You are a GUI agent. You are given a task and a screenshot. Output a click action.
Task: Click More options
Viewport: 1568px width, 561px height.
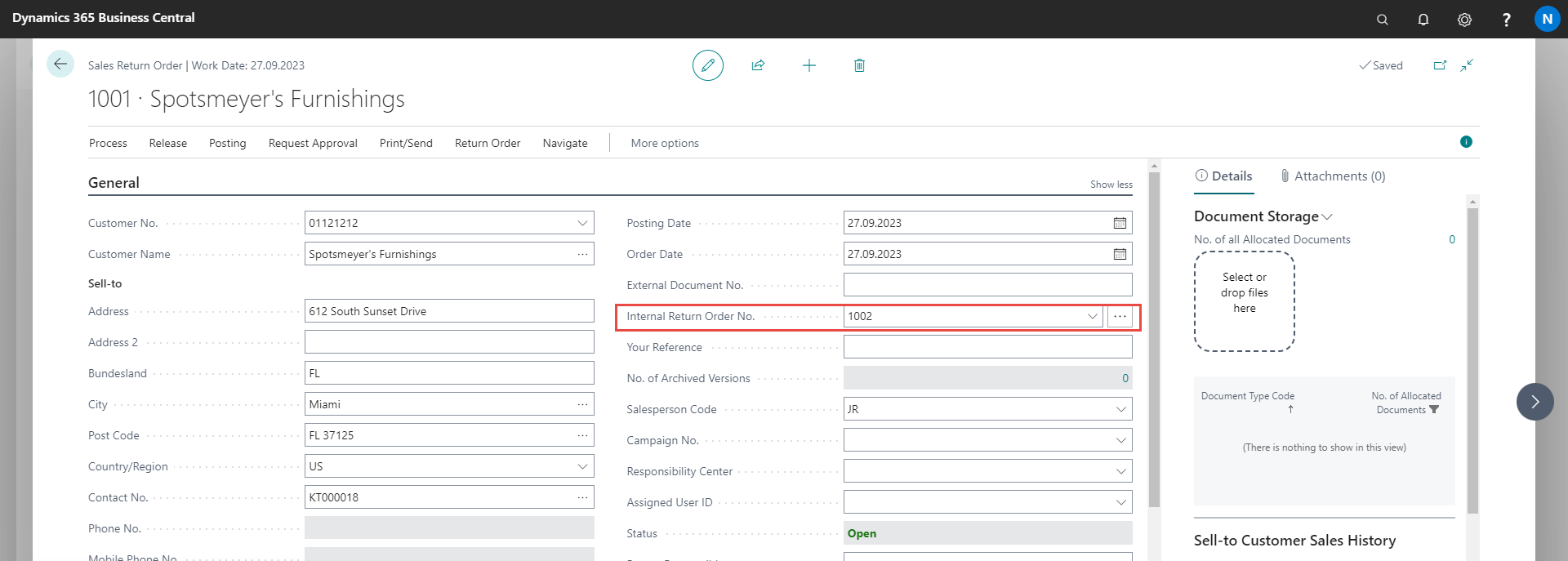coord(665,143)
